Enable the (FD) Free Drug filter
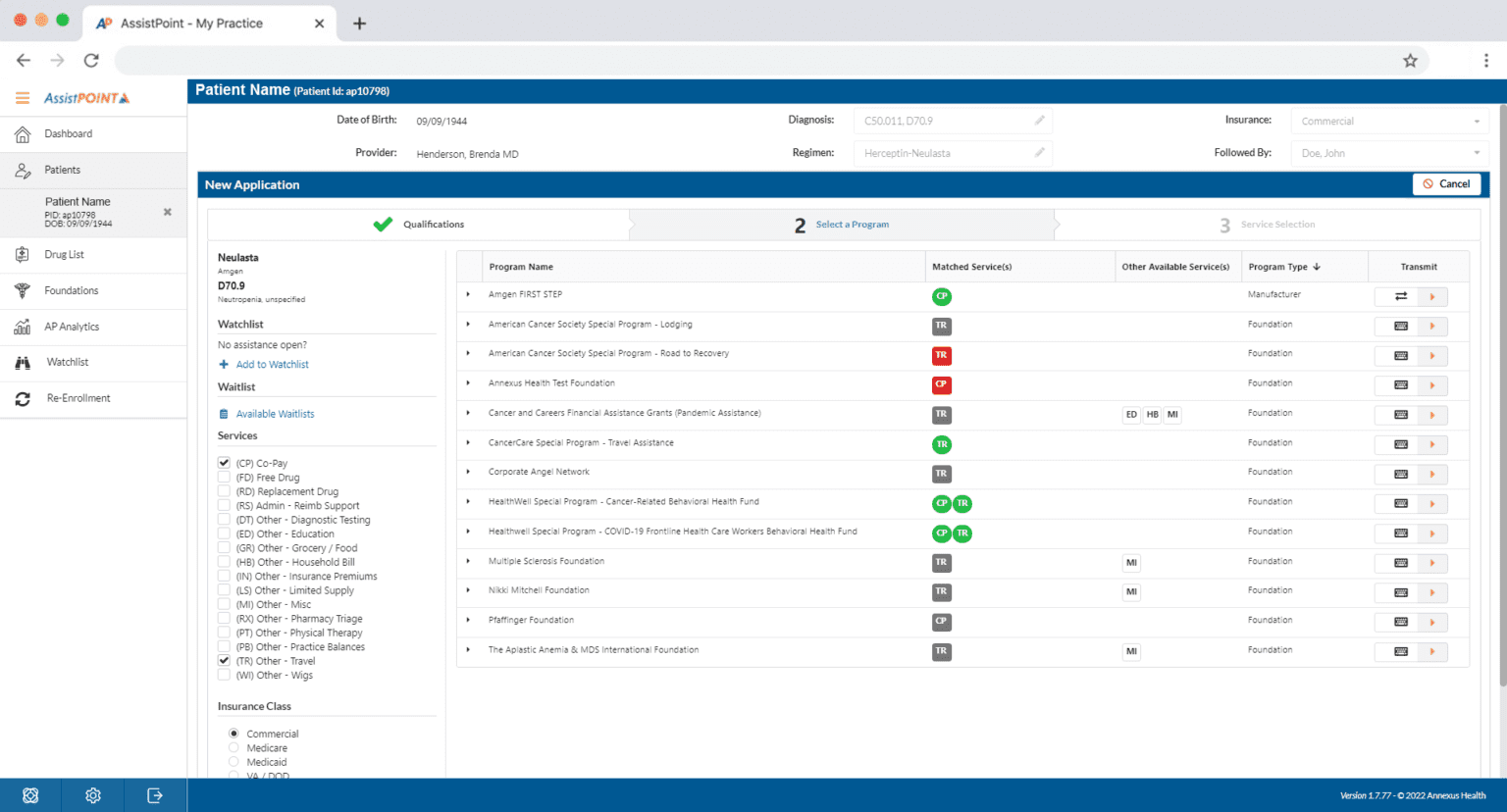1507x812 pixels. tap(224, 477)
